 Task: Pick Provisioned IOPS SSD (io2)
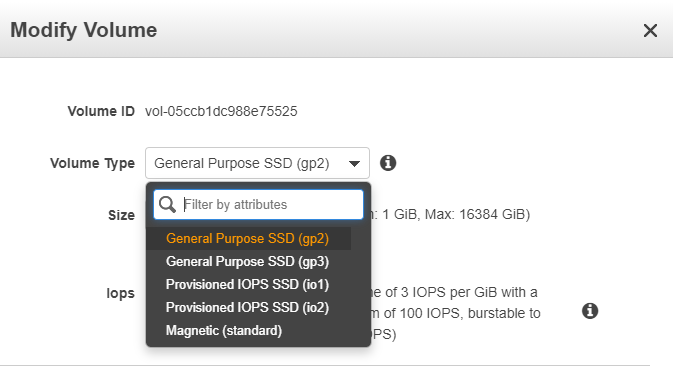coord(247,308)
